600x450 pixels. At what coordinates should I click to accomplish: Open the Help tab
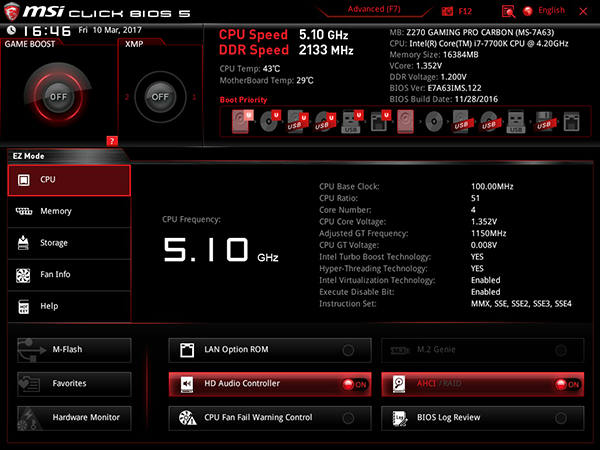pos(69,307)
